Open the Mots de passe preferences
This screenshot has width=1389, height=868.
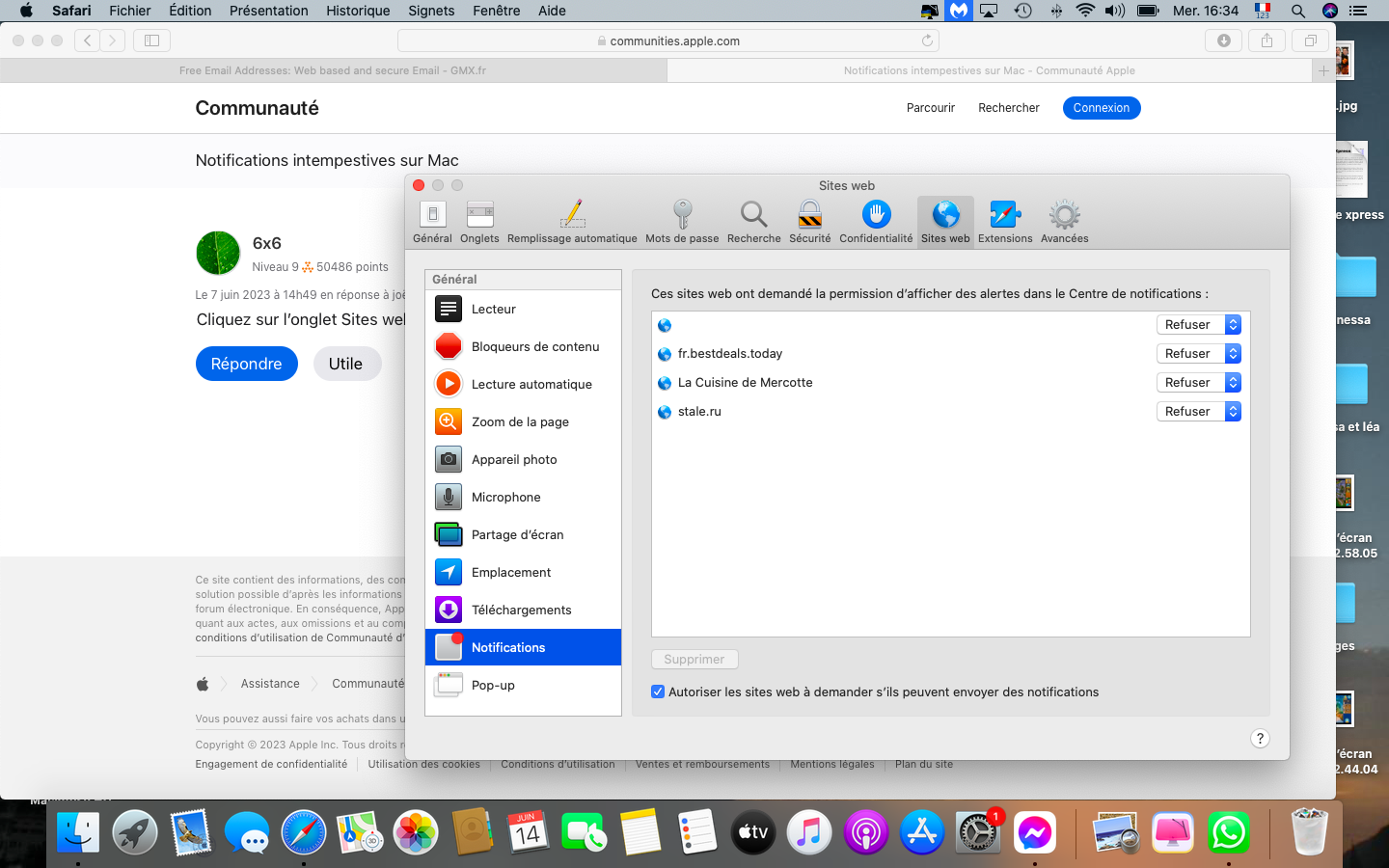(682, 222)
